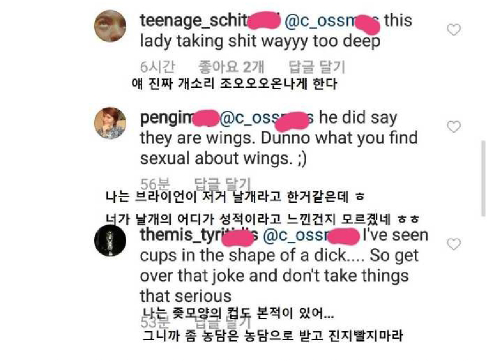
Task: Reply to teenage_schit comment via 답글 달기
Action: tap(317, 67)
